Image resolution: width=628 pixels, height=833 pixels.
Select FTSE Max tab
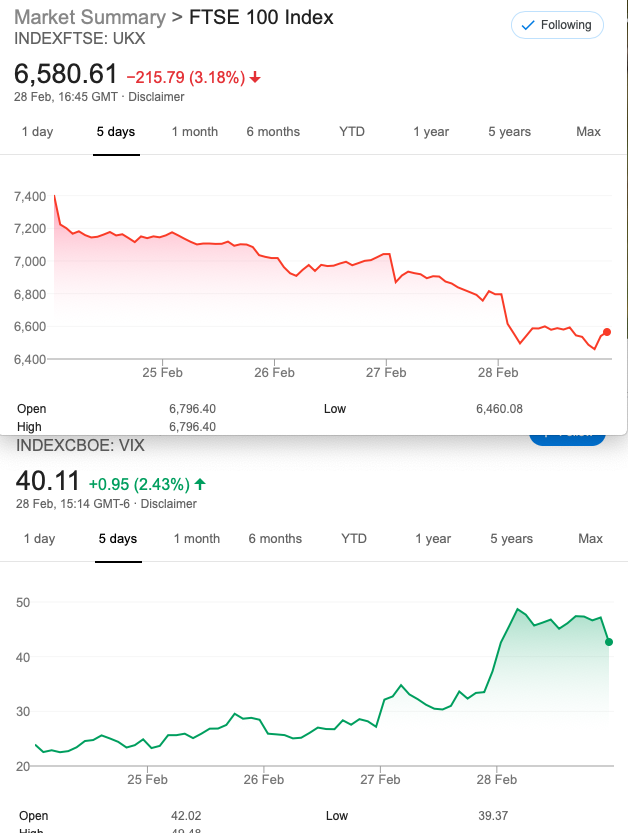(588, 132)
